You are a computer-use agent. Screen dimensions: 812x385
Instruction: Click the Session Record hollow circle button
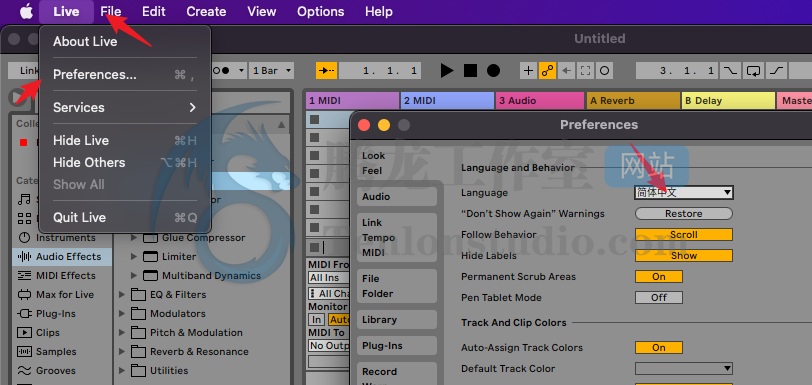point(604,71)
